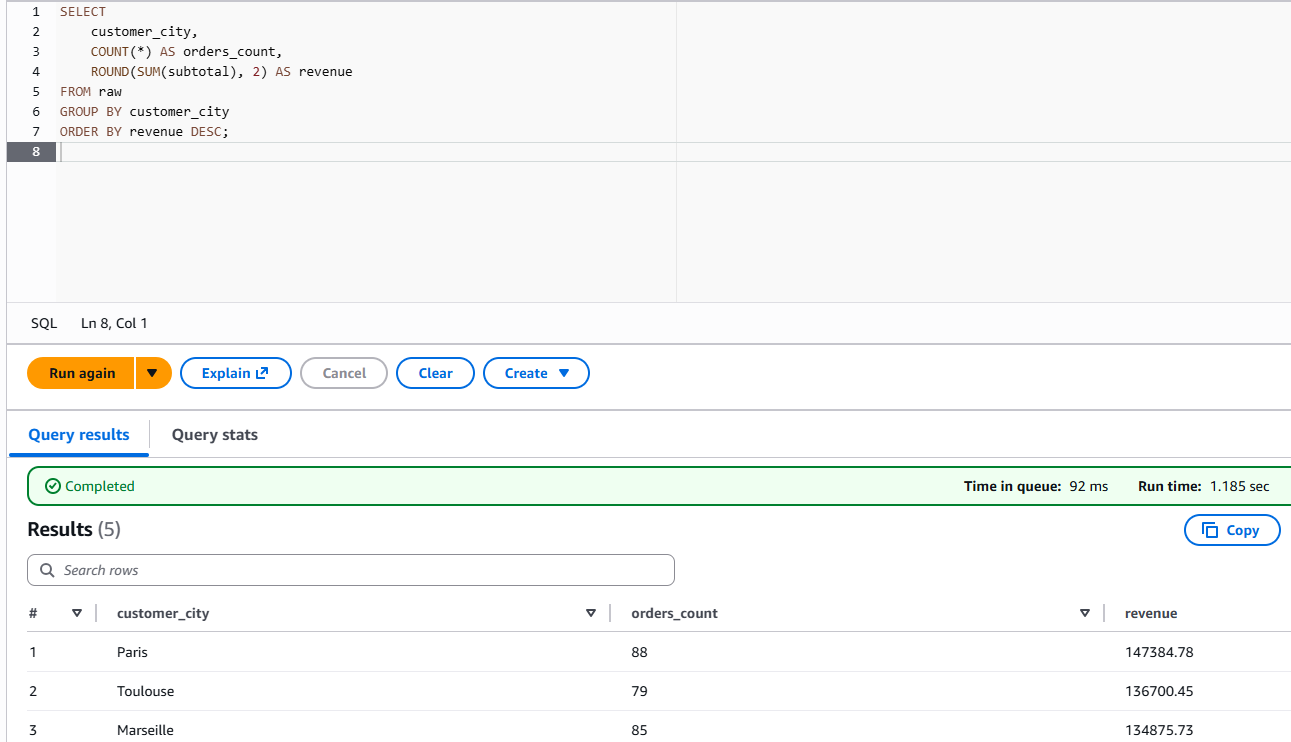Place cursor on editor line number 8
1291x742 pixels.
coord(36,152)
